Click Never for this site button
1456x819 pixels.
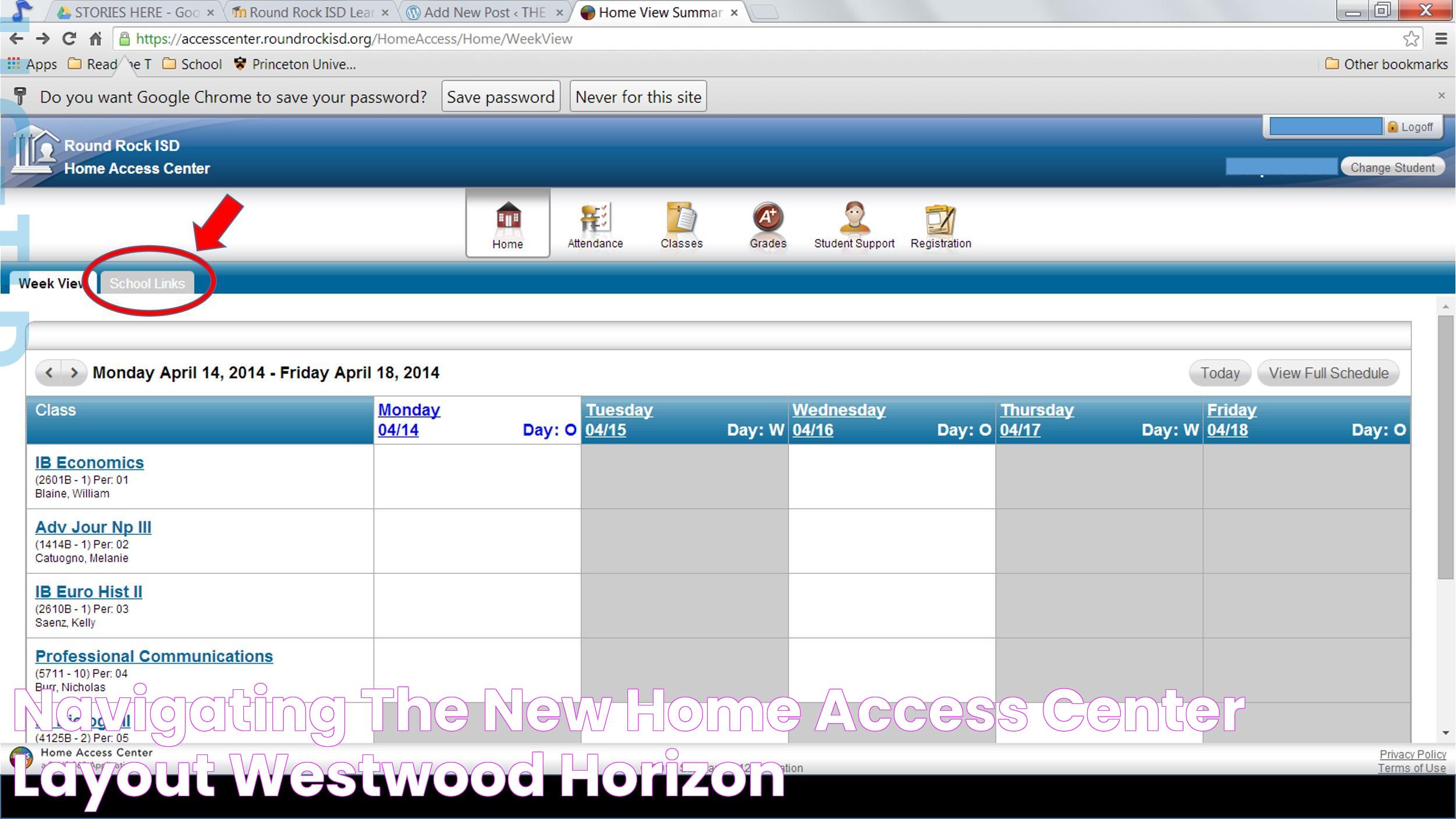pyautogui.click(x=638, y=97)
